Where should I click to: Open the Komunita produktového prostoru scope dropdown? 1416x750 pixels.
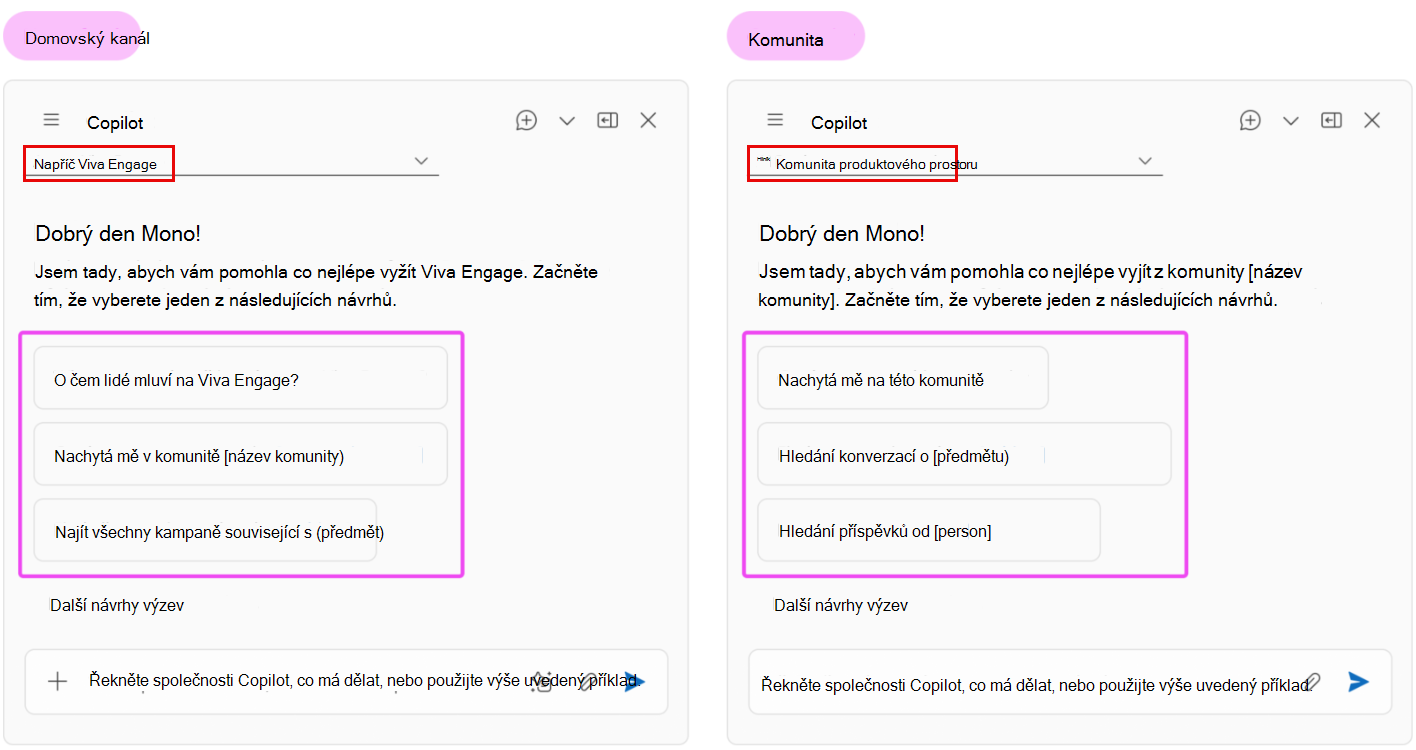click(x=956, y=163)
